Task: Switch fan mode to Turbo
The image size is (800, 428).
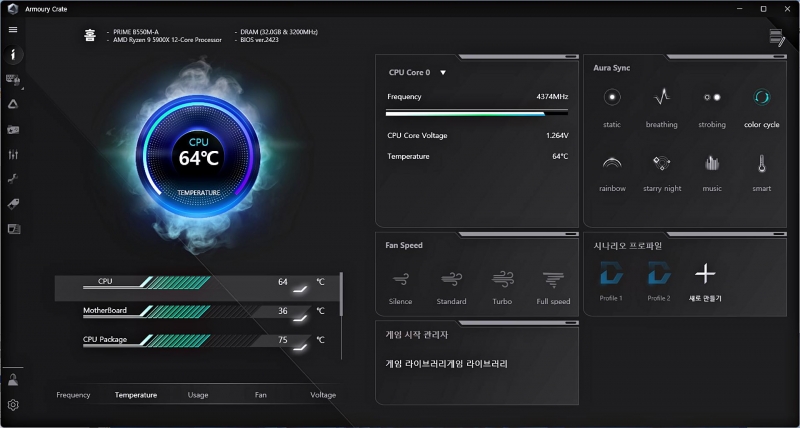Action: 502,280
